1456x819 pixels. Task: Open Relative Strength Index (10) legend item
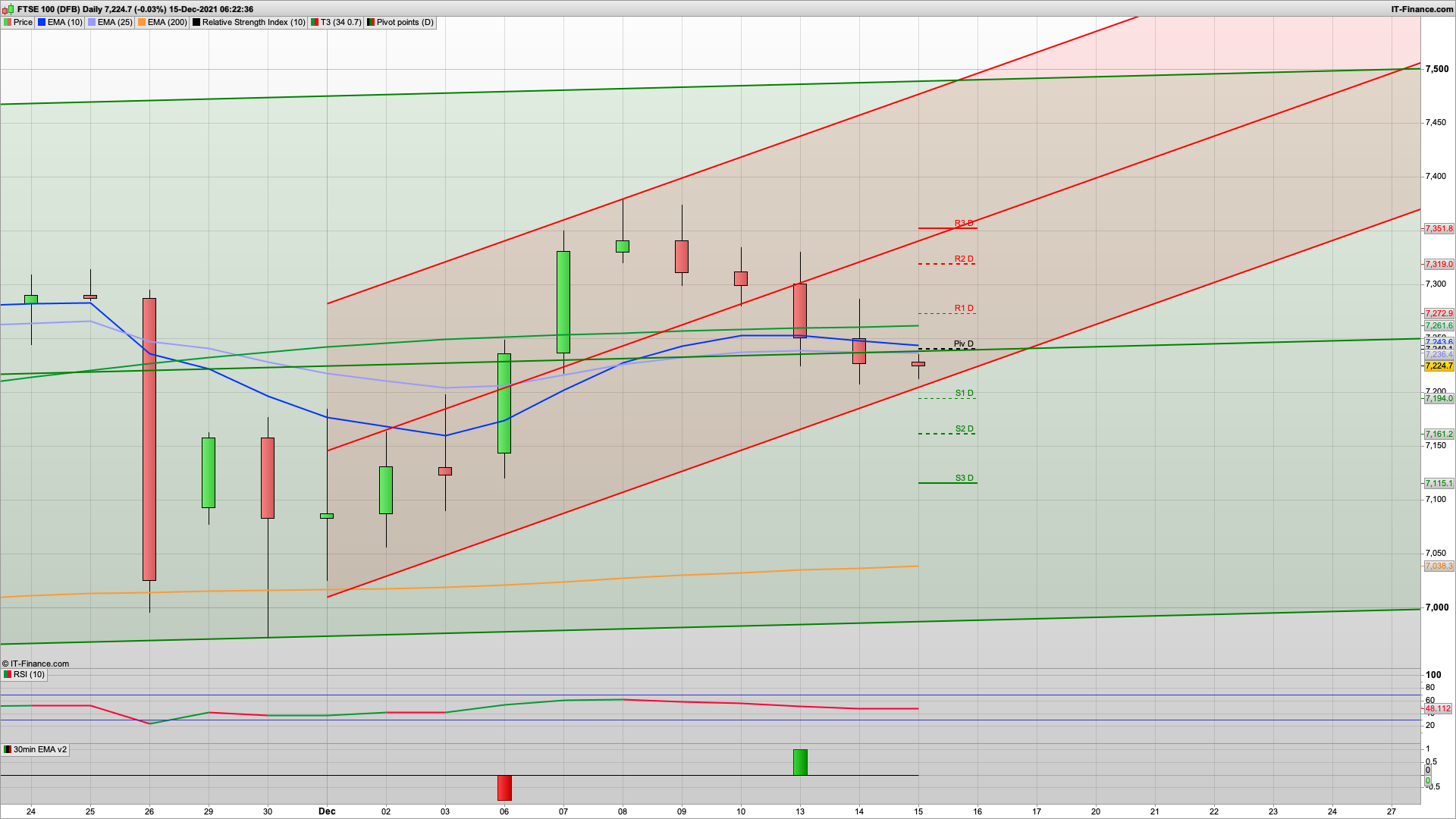point(249,22)
